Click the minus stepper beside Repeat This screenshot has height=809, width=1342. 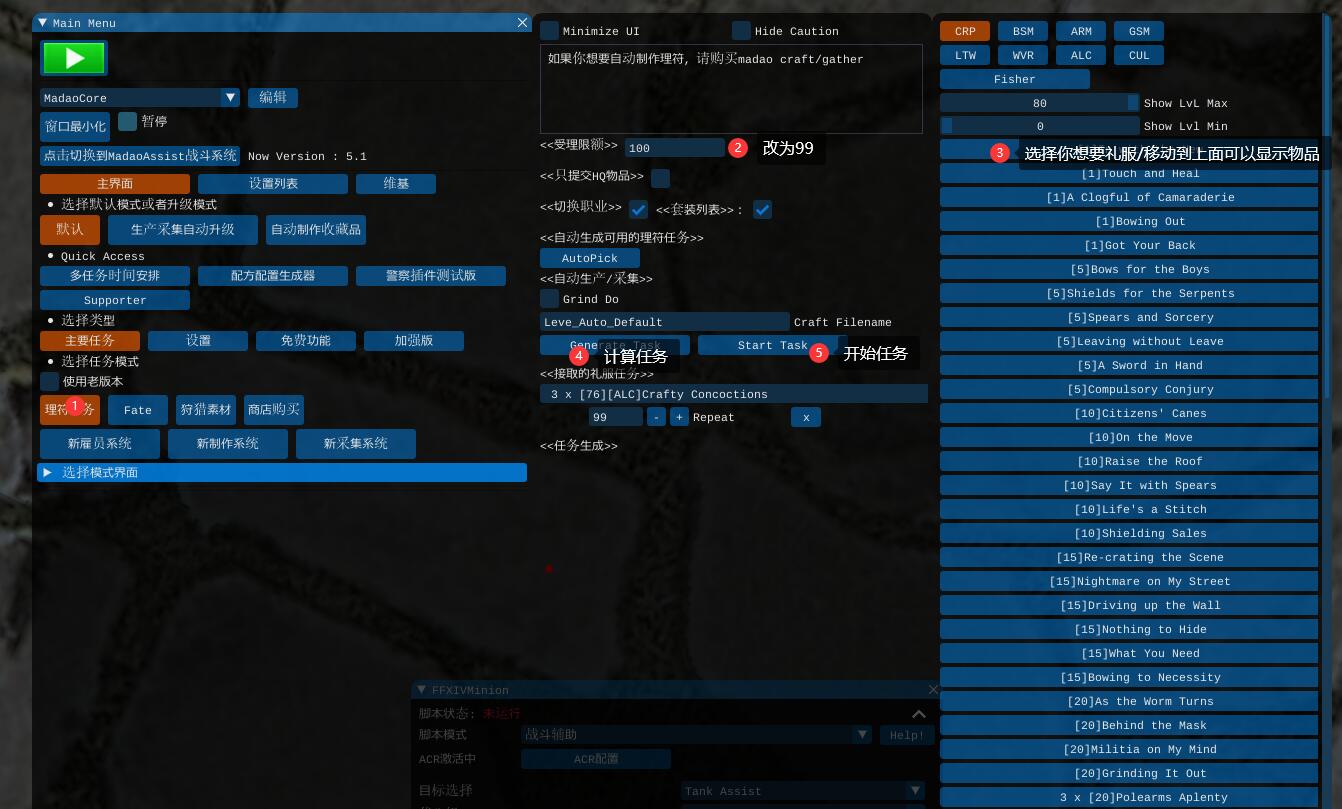[655, 417]
